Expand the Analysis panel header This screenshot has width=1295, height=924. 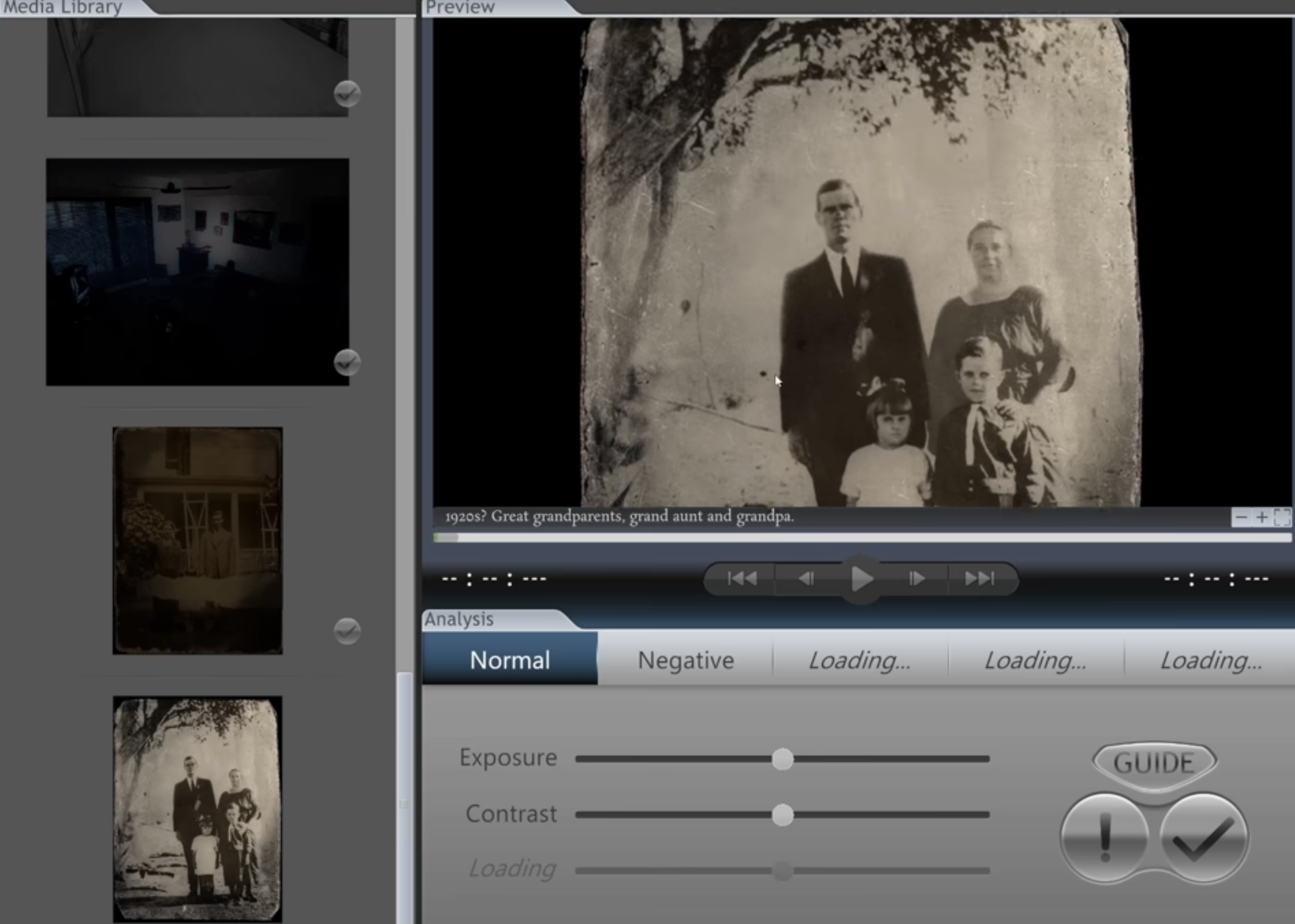pos(459,619)
